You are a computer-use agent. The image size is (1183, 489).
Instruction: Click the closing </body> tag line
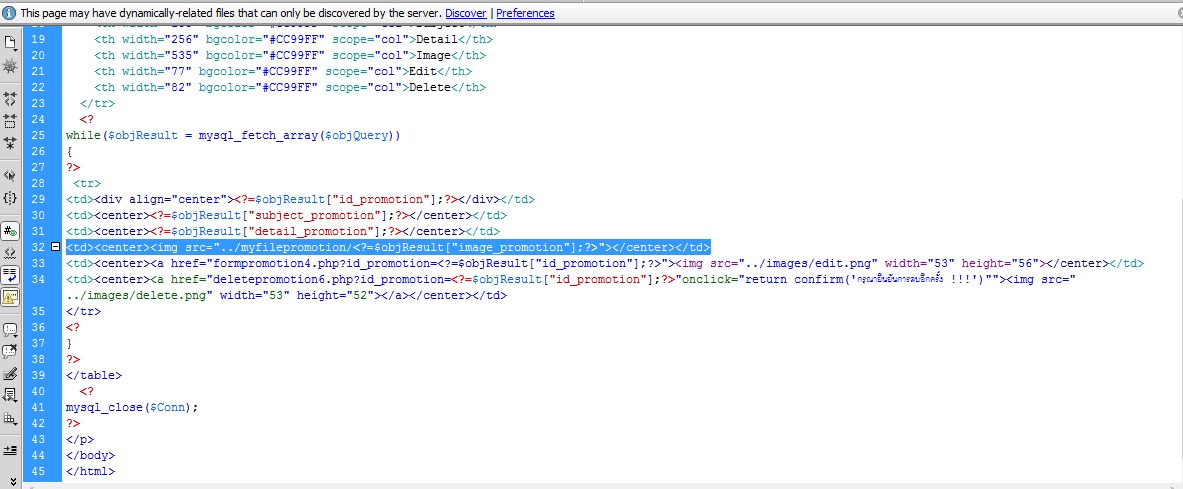pyautogui.click(x=90, y=455)
